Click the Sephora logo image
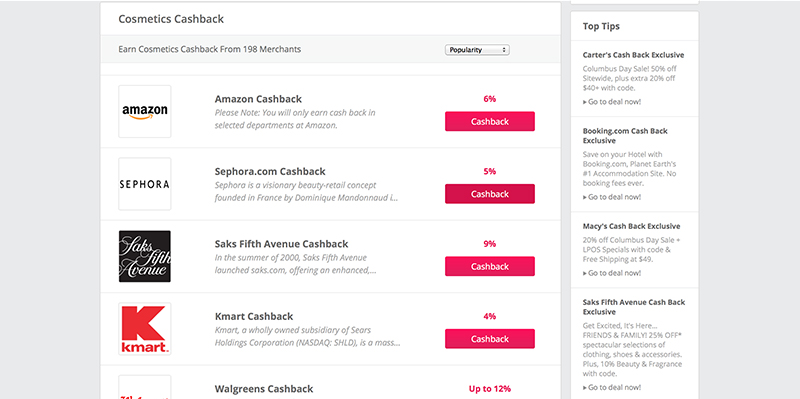This screenshot has height=399, width=800. [x=145, y=184]
